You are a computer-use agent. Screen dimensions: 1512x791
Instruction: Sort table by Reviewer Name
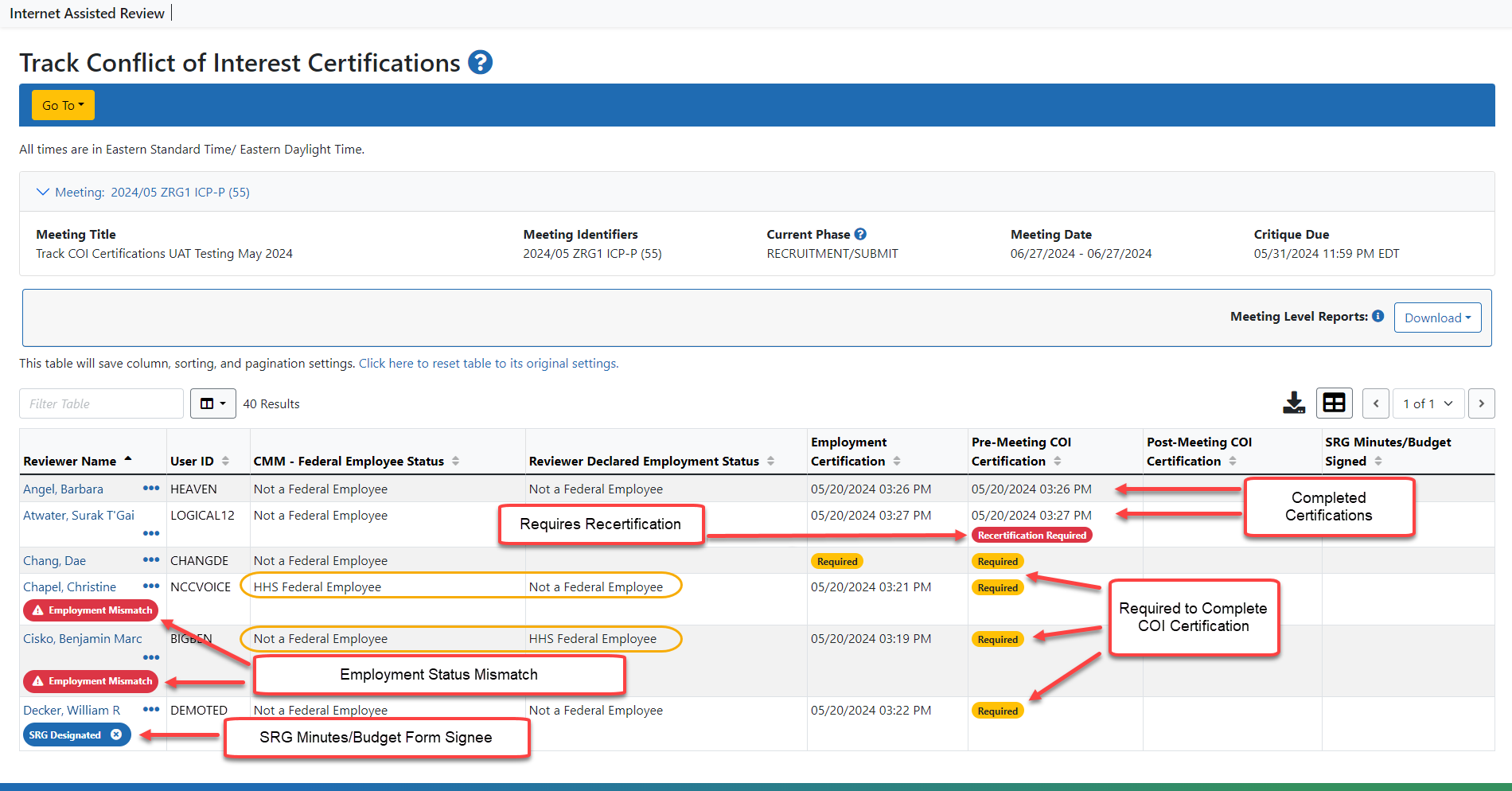[x=77, y=461]
